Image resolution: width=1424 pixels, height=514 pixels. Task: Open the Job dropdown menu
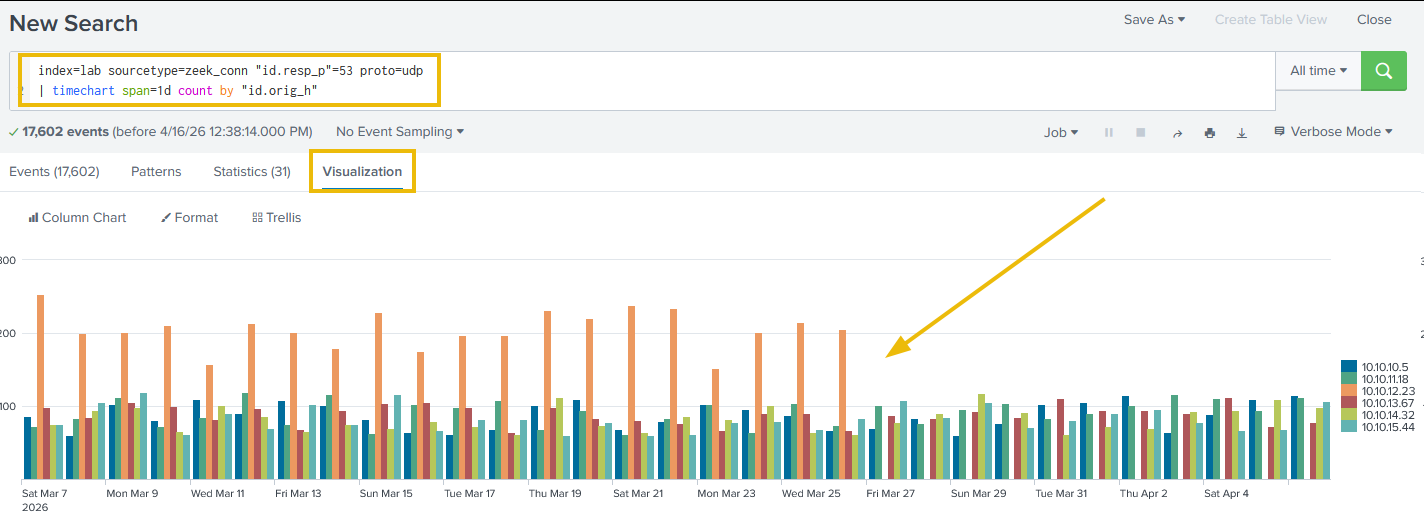(1061, 132)
